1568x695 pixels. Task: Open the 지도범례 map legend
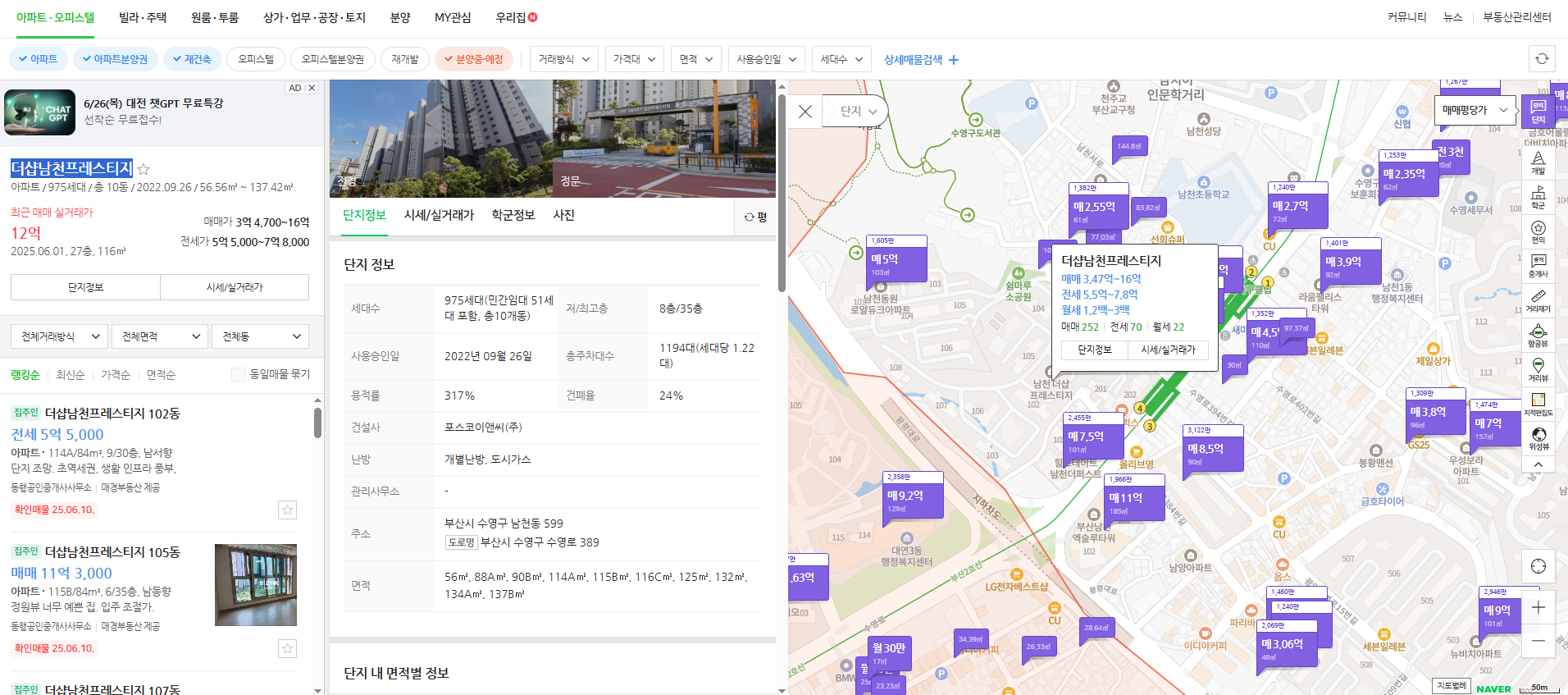tap(1452, 686)
